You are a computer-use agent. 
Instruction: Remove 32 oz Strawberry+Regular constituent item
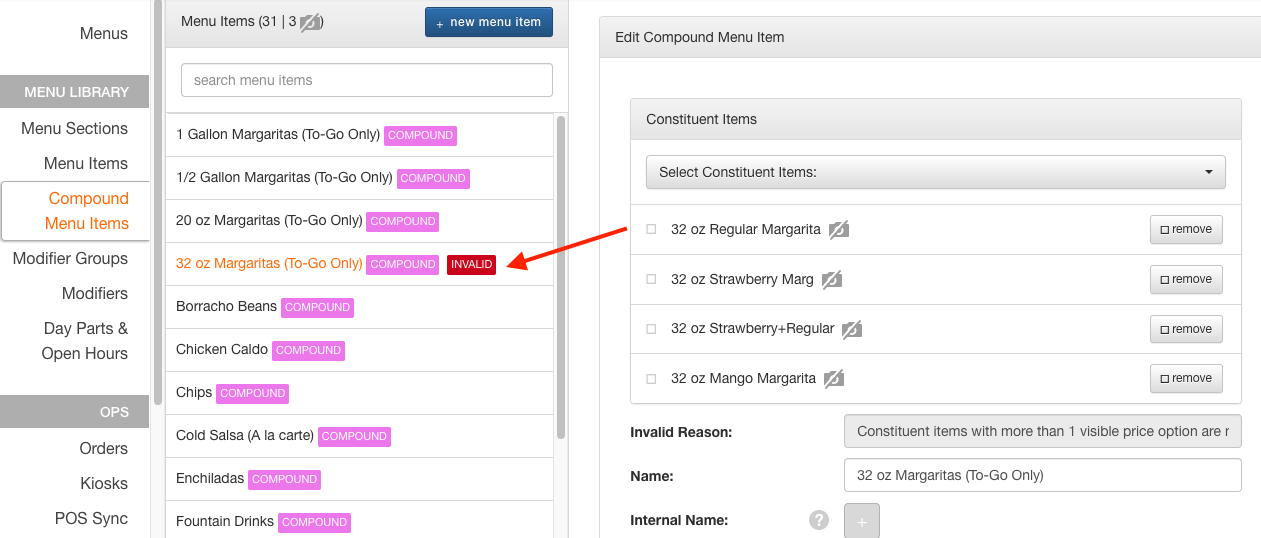click(x=1186, y=329)
